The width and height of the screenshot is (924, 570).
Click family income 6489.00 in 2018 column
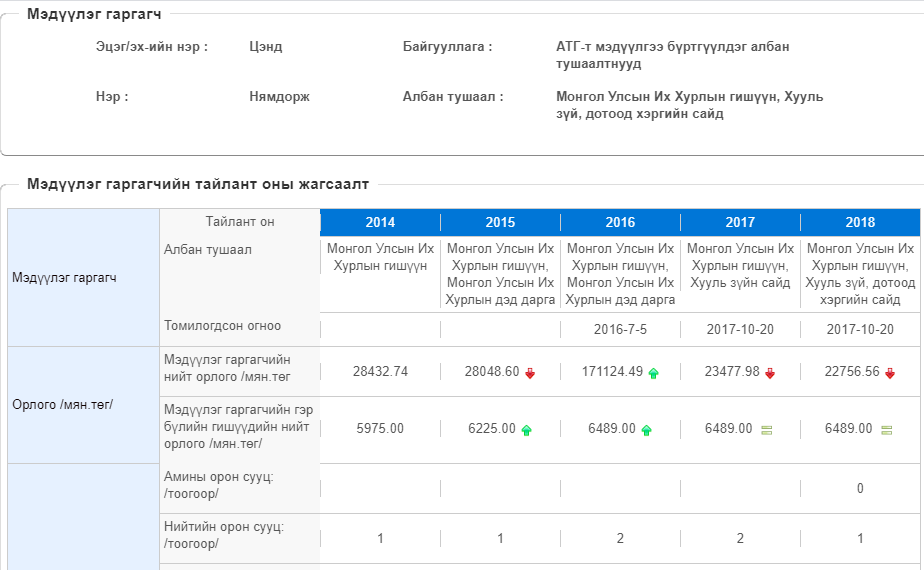click(x=848, y=429)
